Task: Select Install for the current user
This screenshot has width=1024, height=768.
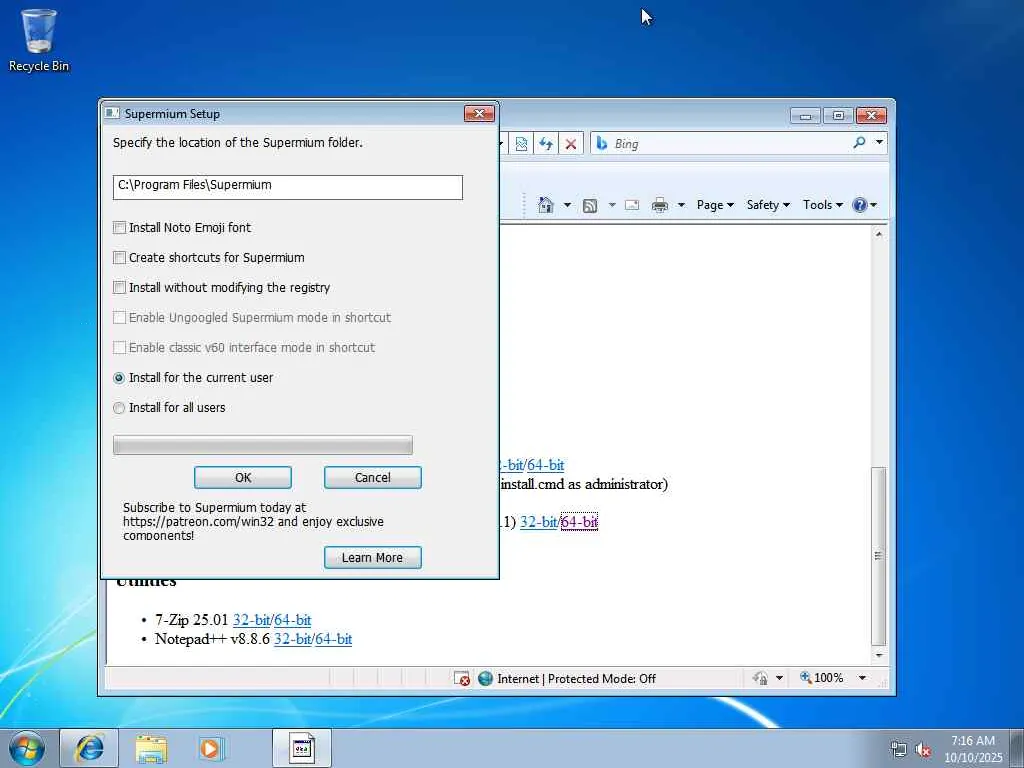Action: (119, 377)
